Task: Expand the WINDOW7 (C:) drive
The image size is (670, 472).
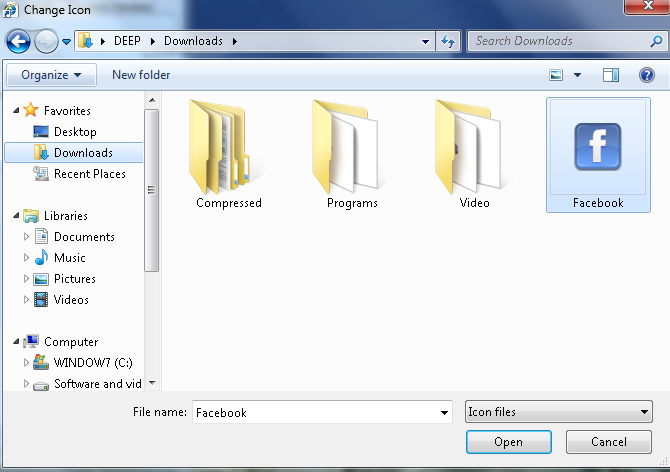Action: coord(26,363)
